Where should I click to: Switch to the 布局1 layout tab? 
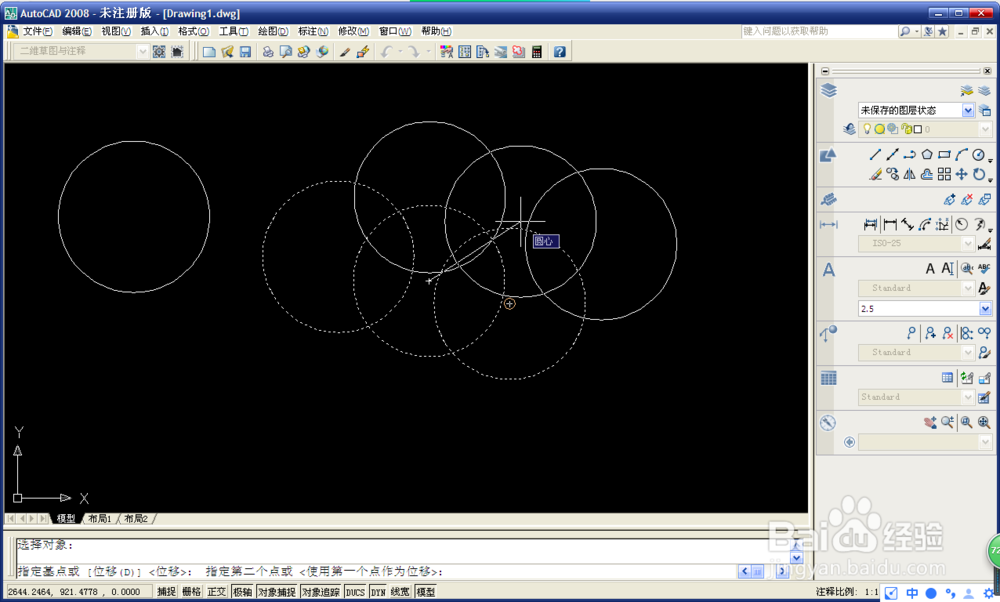(x=99, y=518)
